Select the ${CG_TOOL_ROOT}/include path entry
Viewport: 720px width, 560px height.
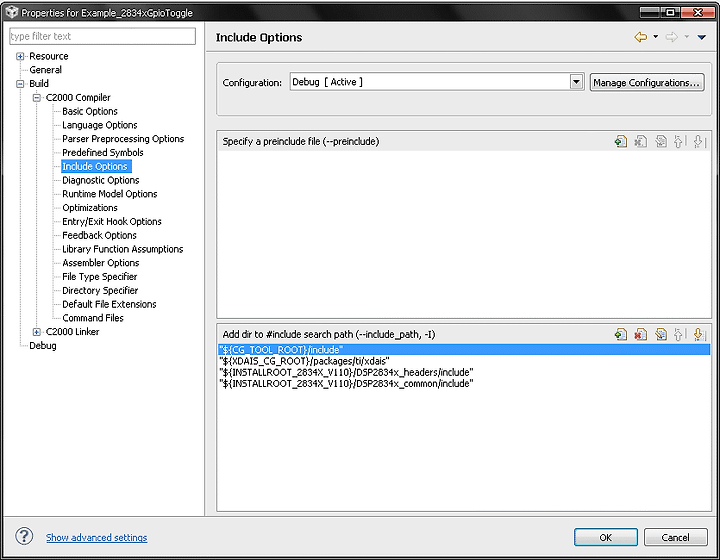tap(464, 350)
